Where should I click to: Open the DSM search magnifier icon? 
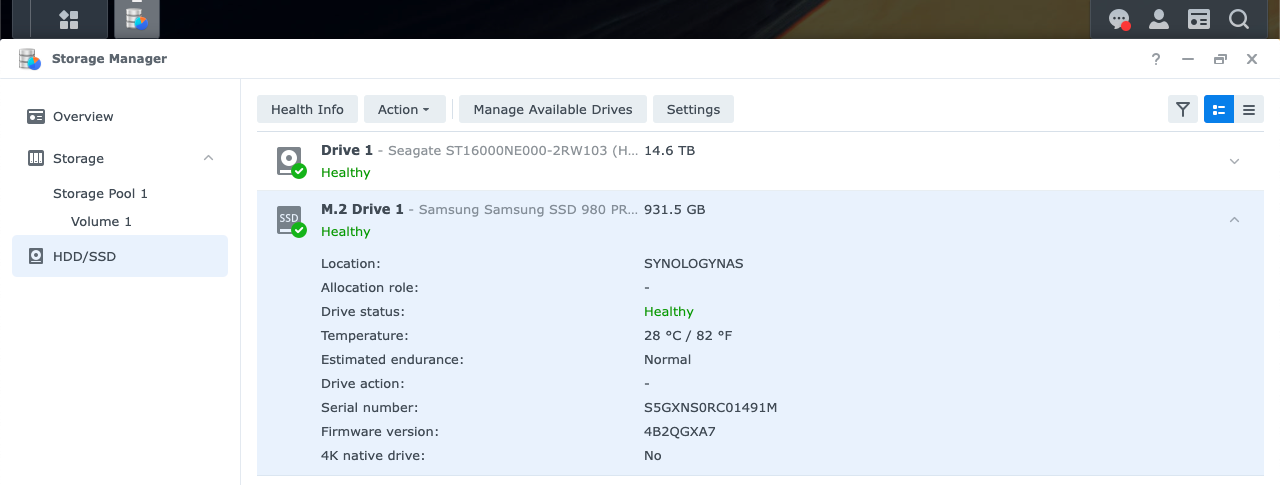click(x=1239, y=19)
